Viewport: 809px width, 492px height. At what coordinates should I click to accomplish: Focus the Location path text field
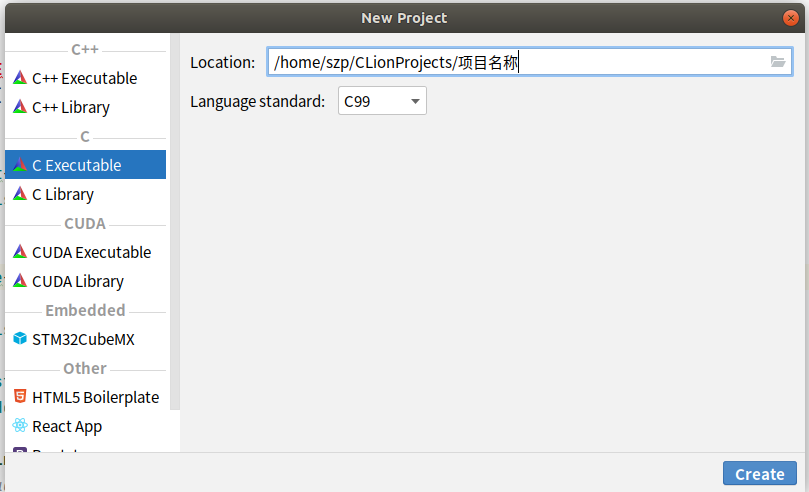click(x=529, y=62)
